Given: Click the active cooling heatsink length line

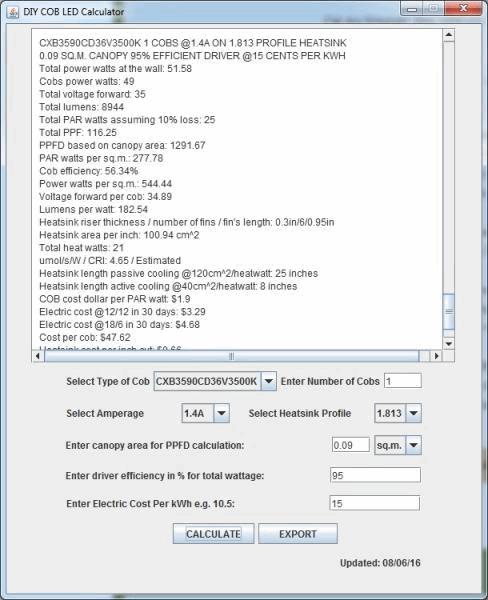Looking at the screenshot, I should (x=168, y=286).
